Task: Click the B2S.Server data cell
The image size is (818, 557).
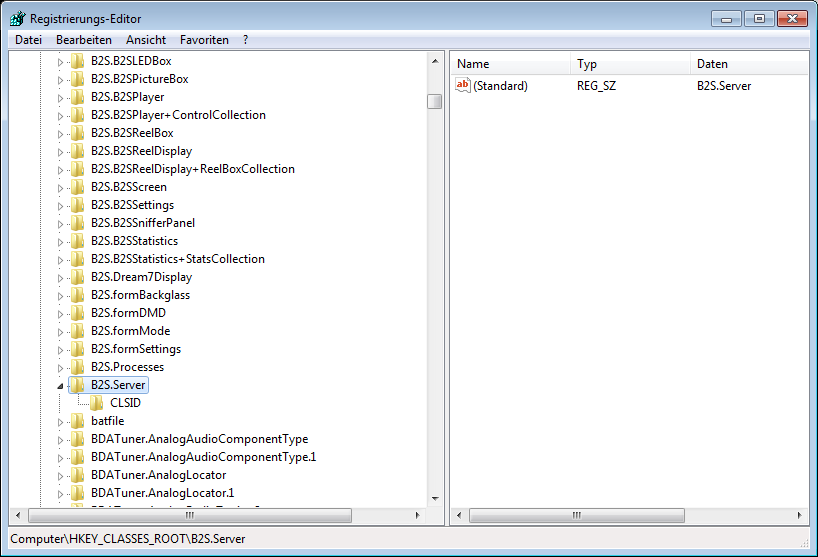Action: point(724,86)
